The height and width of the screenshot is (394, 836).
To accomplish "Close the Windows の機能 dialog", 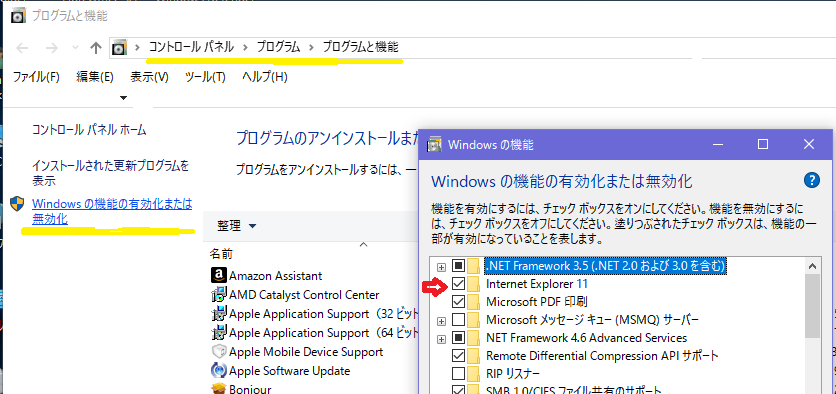I will 809,144.
